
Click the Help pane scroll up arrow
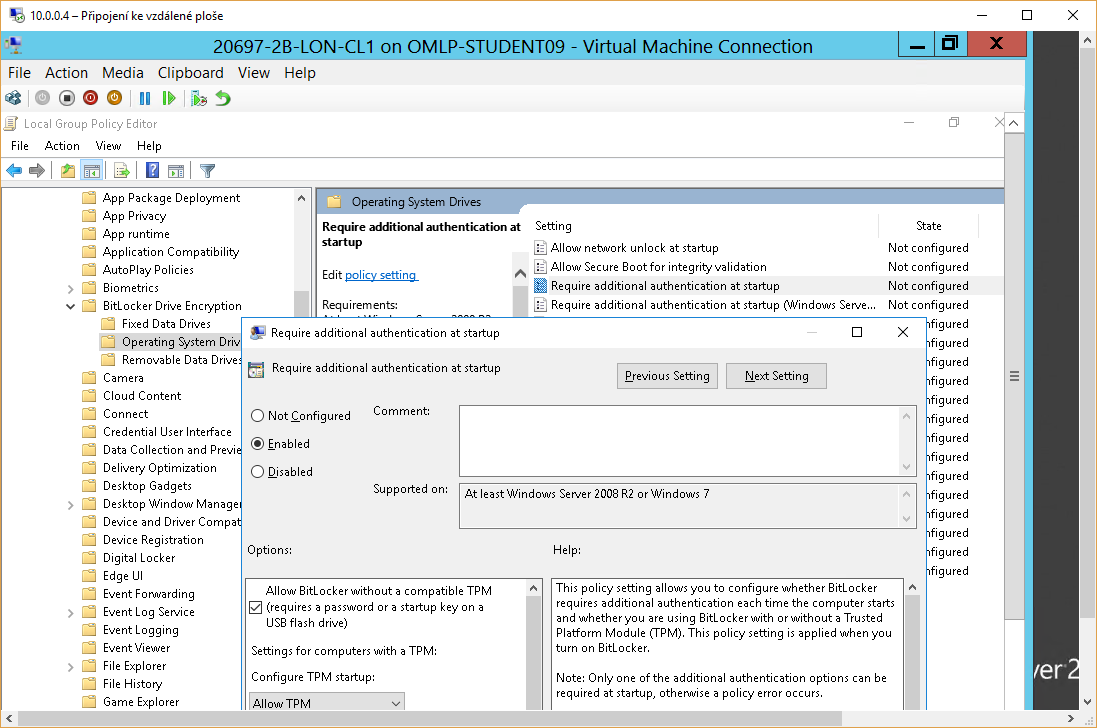912,587
